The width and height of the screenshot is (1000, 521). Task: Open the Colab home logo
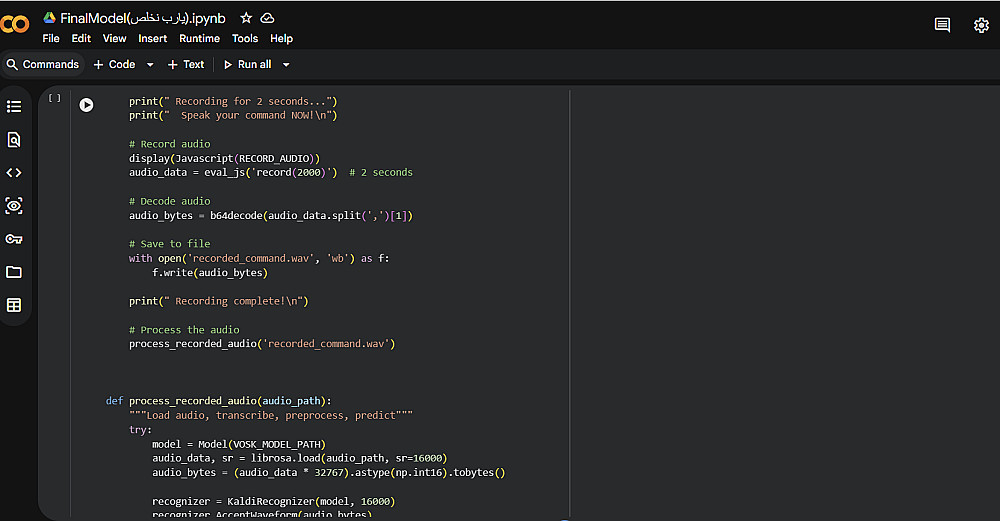point(14,25)
